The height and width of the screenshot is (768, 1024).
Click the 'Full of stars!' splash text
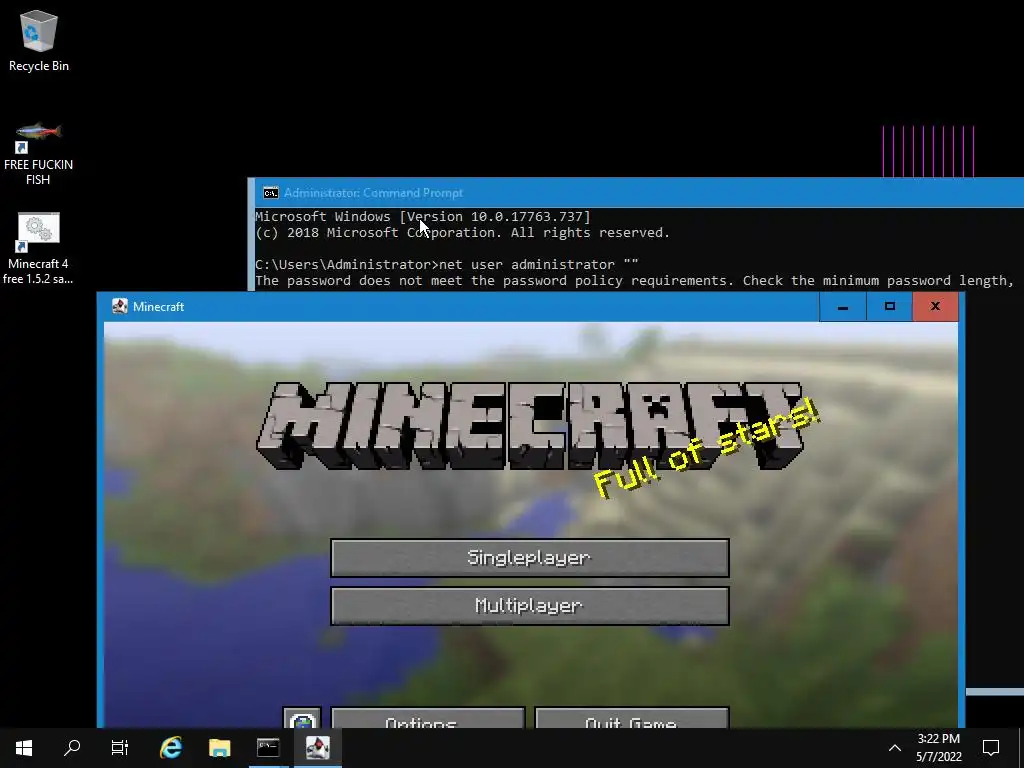(x=705, y=447)
